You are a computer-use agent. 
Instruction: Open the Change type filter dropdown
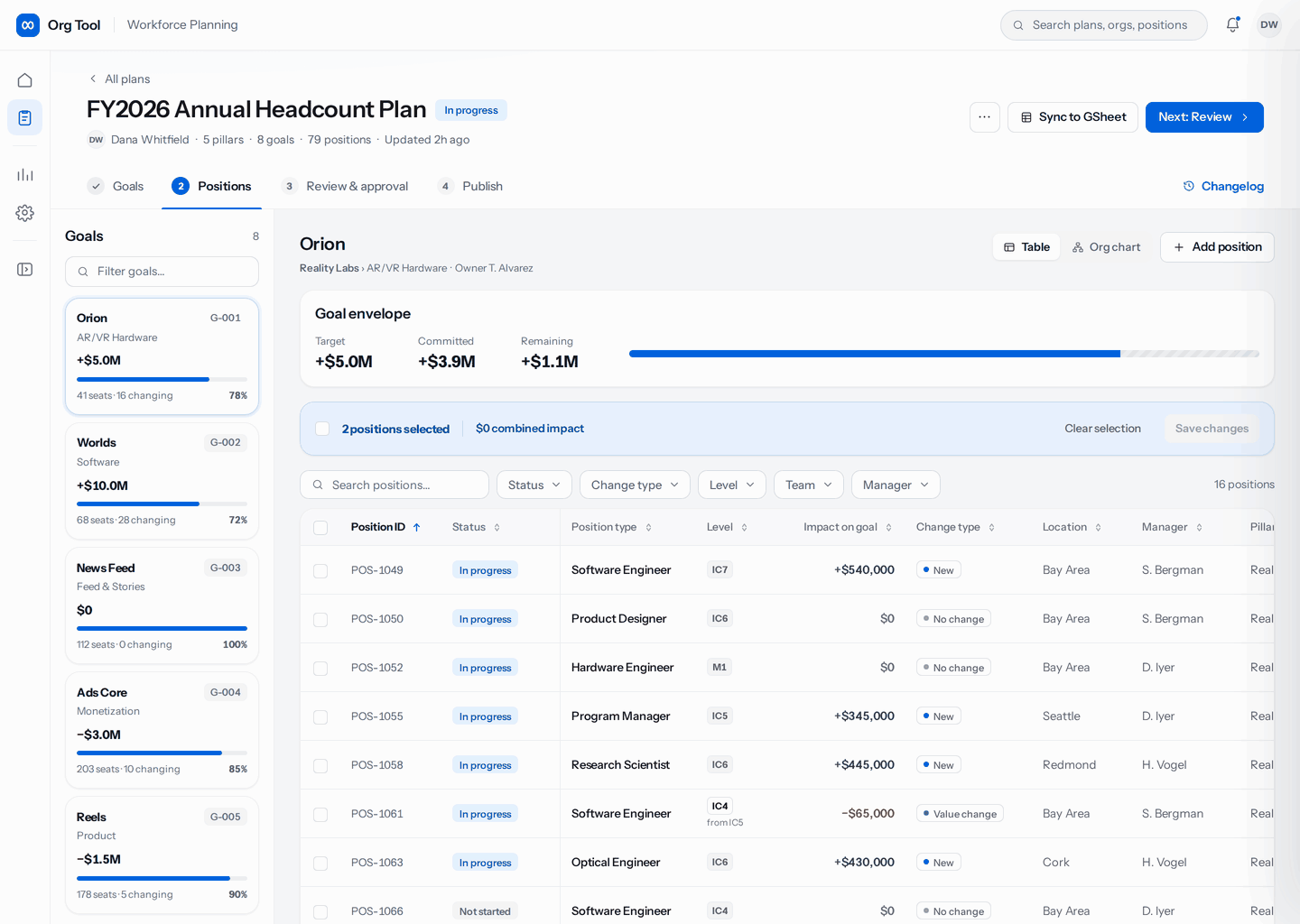(x=635, y=485)
